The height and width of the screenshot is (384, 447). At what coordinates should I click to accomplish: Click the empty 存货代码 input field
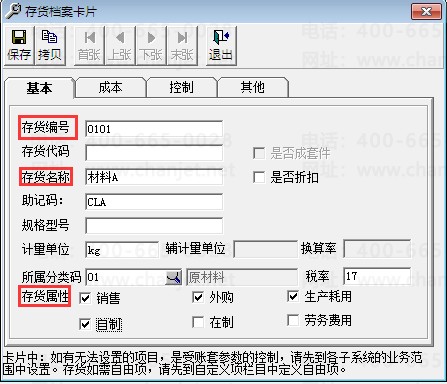pyautogui.click(x=154, y=153)
